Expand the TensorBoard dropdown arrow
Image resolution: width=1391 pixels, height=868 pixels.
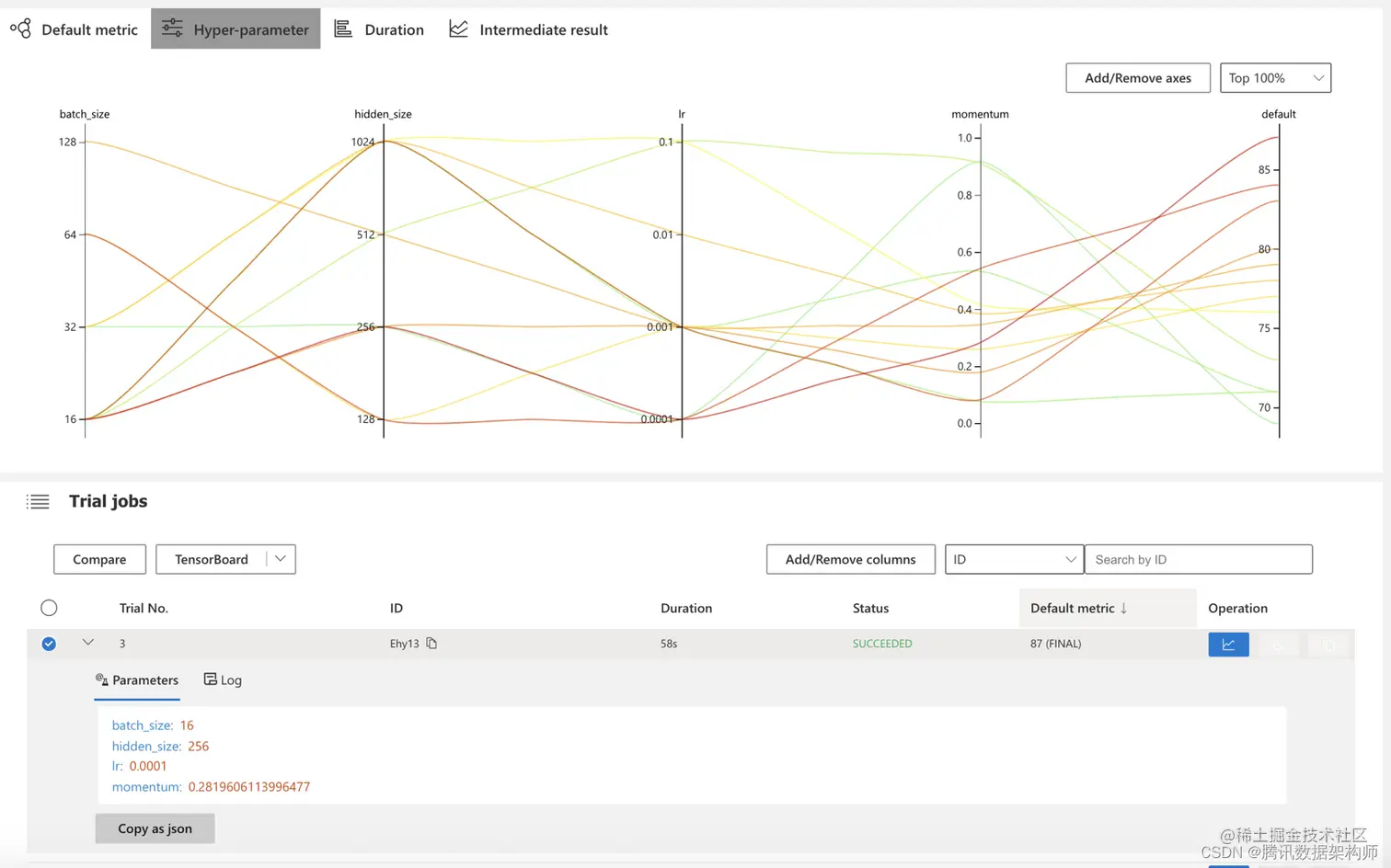pyautogui.click(x=281, y=559)
